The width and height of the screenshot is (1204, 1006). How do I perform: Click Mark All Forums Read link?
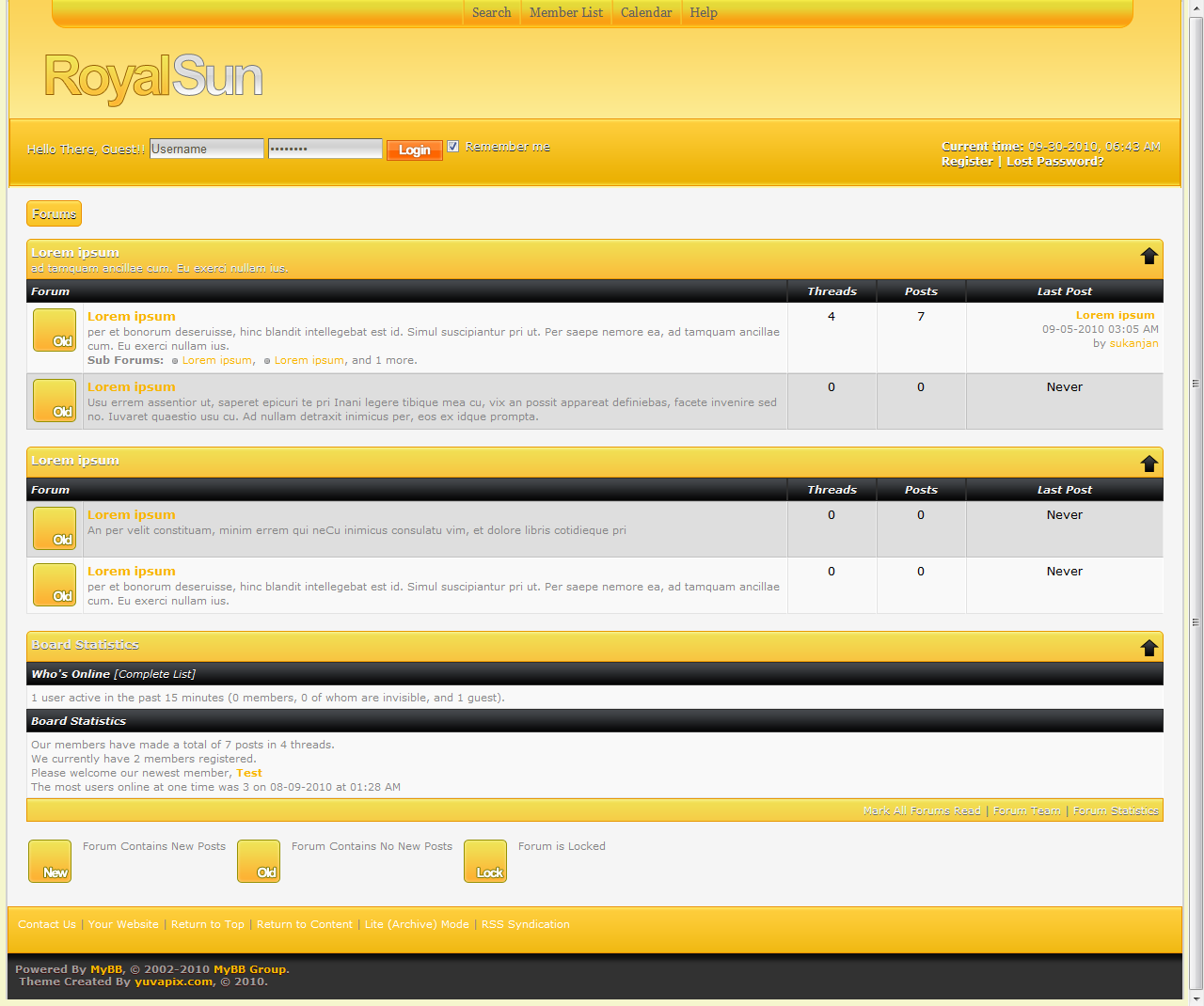point(921,810)
